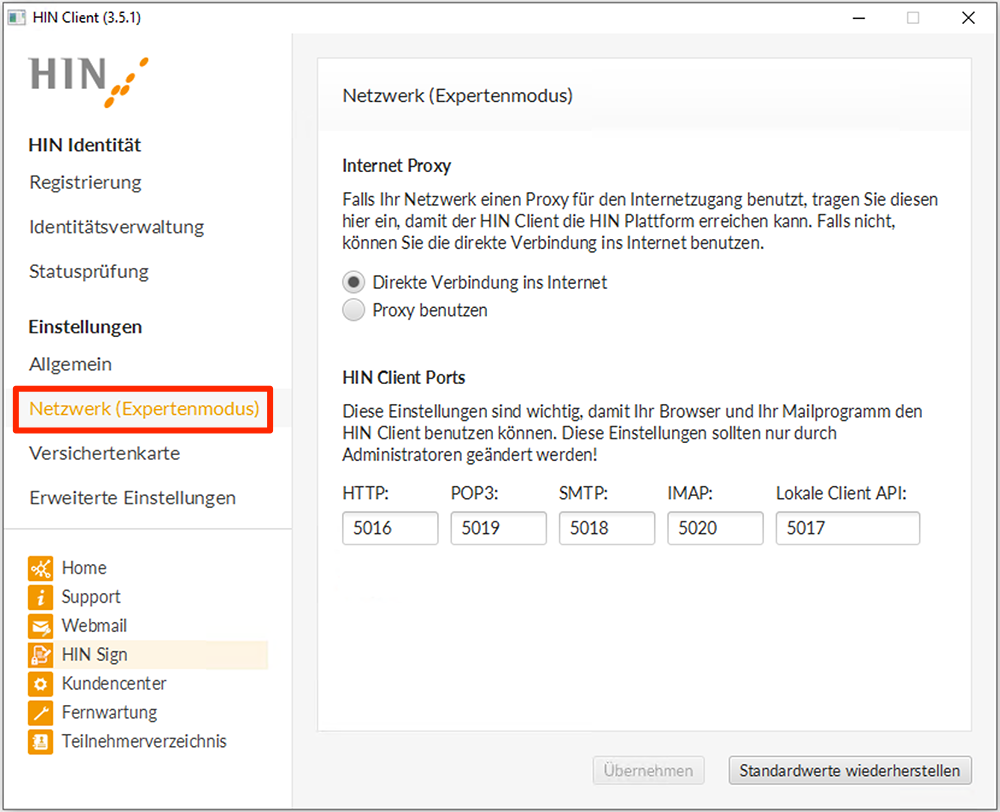Minimize the HIN Client window
This screenshot has height=812, width=1000.
[859, 18]
